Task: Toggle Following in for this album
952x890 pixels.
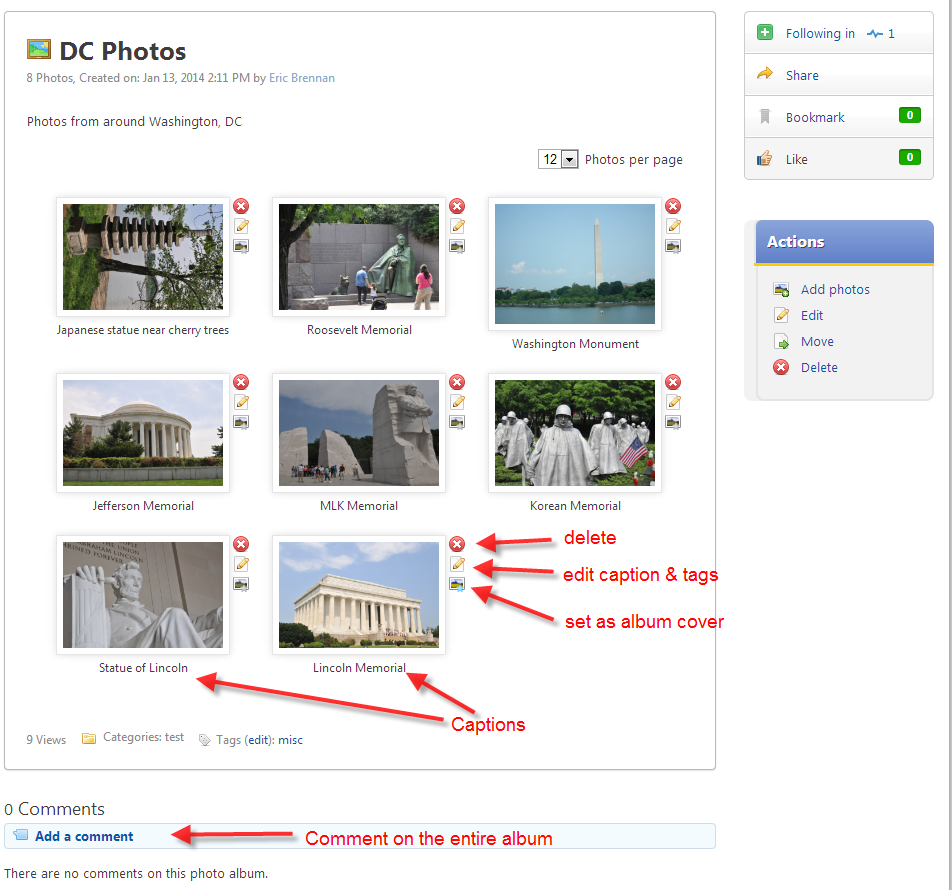Action: [819, 34]
